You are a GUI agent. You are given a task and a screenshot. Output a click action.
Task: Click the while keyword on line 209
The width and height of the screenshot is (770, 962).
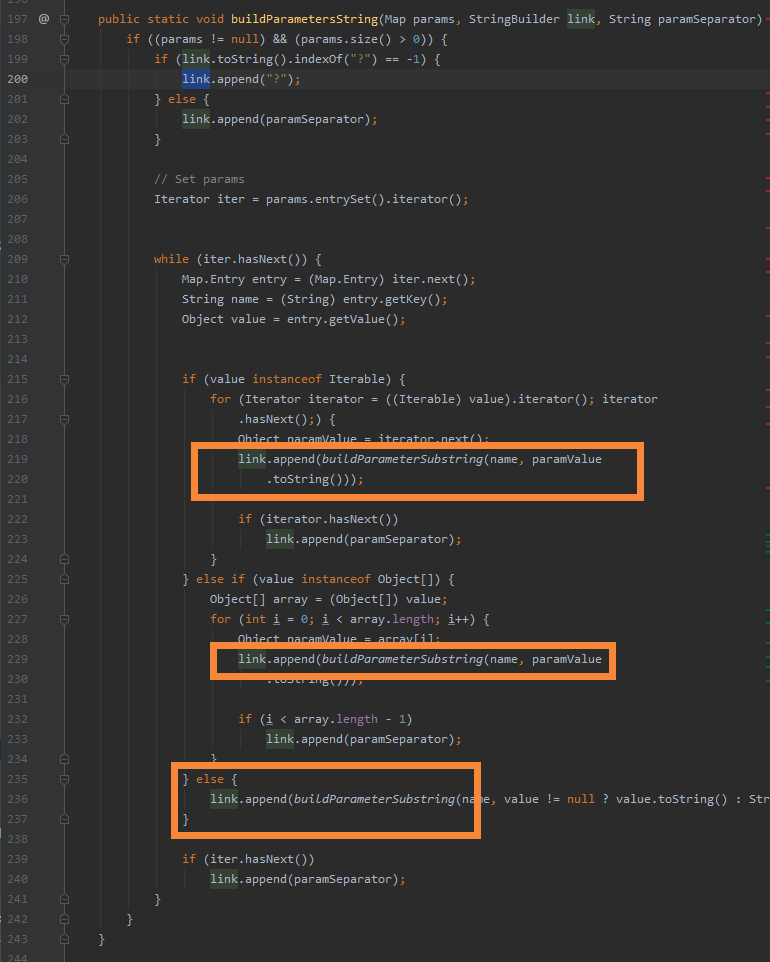pos(171,259)
